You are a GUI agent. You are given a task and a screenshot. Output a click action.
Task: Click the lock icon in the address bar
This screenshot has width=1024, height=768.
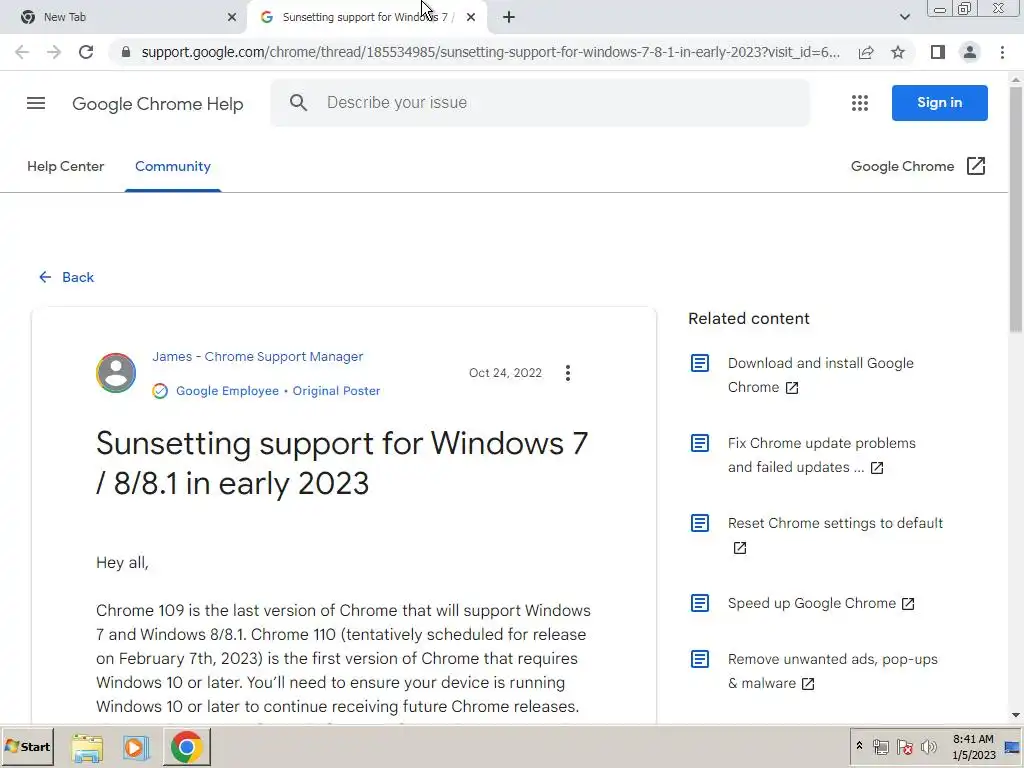(126, 52)
